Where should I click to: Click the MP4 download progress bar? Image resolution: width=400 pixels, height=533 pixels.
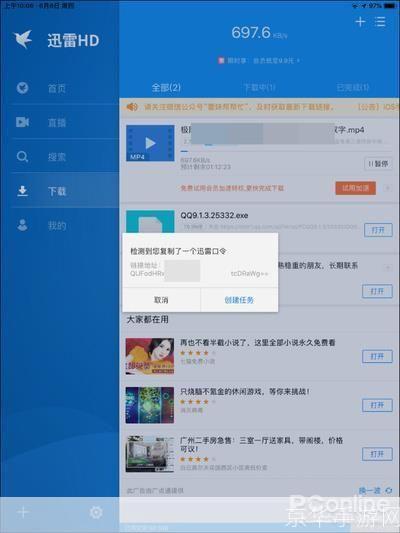pyautogui.click(x=285, y=151)
